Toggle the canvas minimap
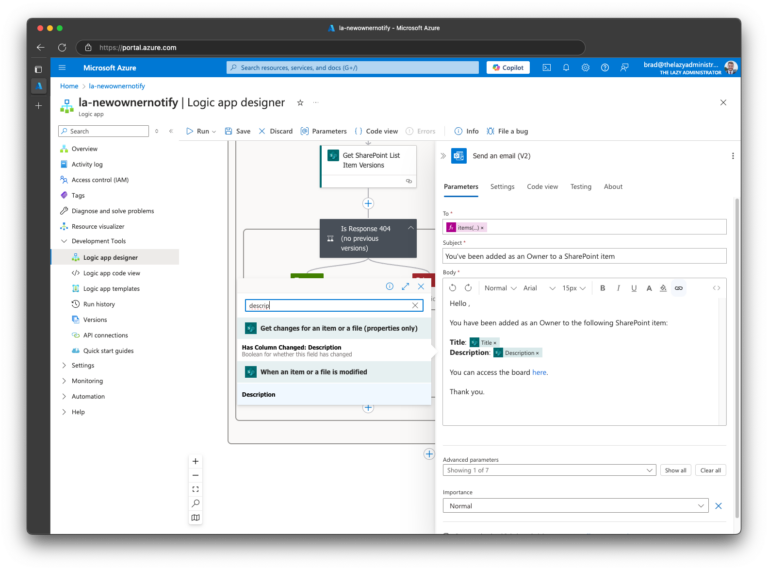 tap(195, 518)
